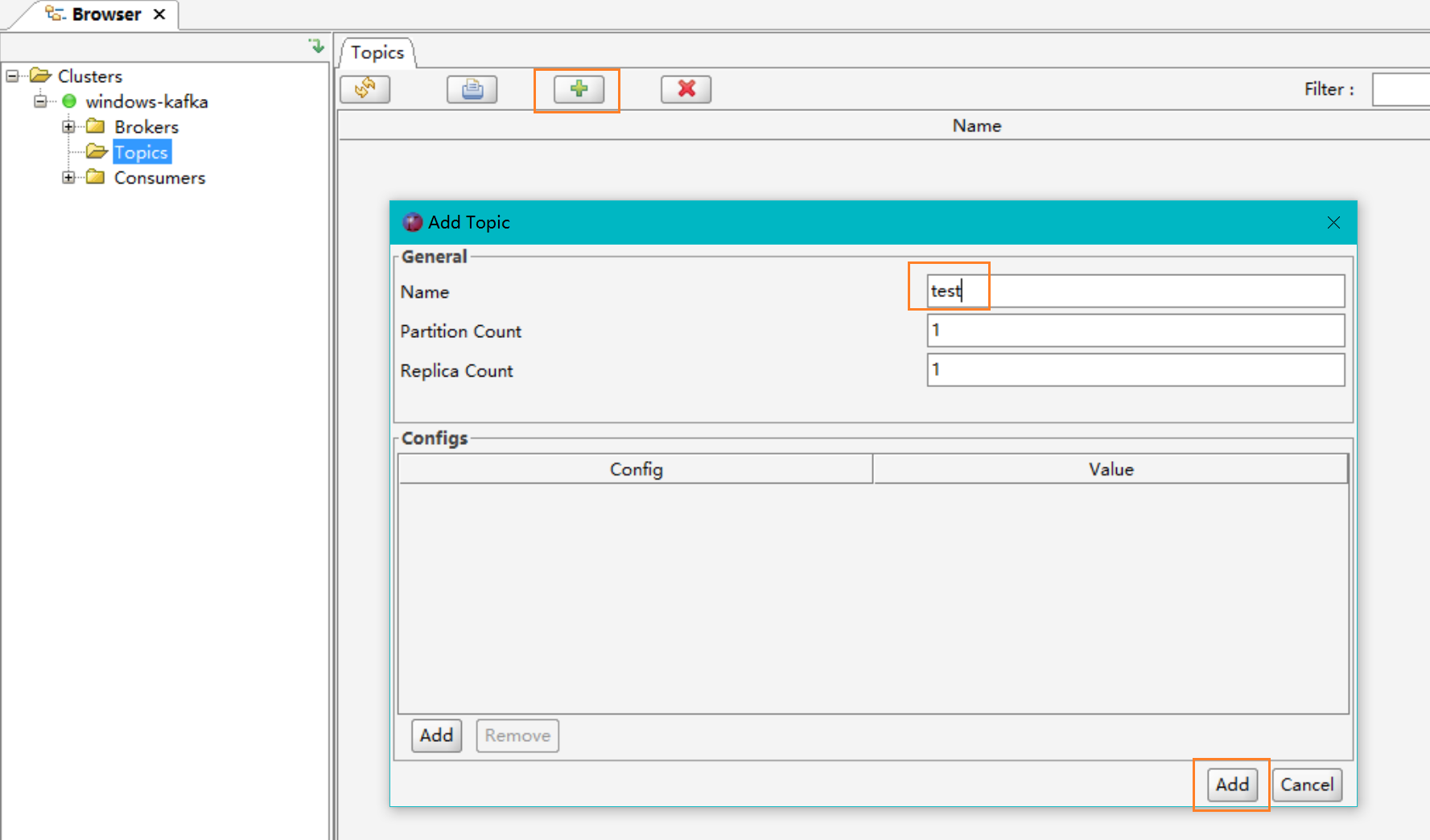Click the Add button to create topic
The image size is (1430, 840).
(x=1231, y=784)
